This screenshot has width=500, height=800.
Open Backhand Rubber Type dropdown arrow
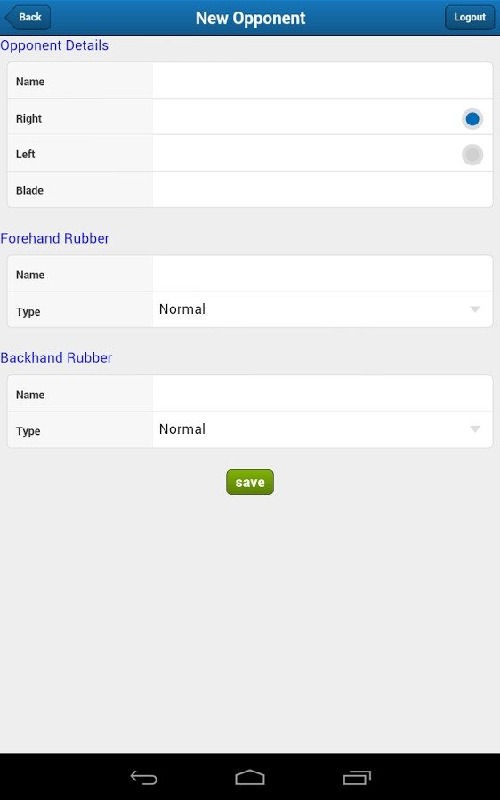[x=475, y=429]
